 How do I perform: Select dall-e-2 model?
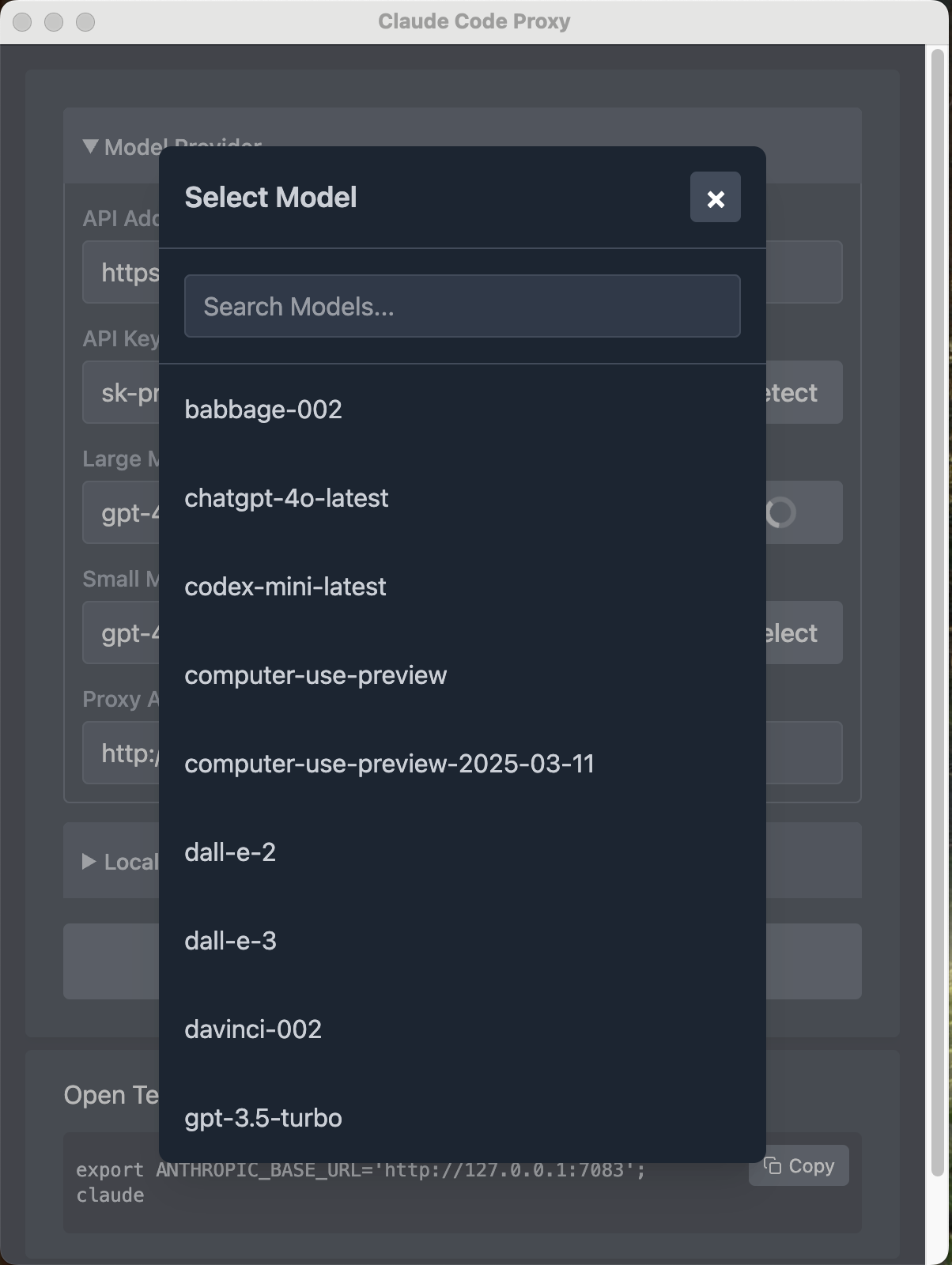pyautogui.click(x=462, y=852)
